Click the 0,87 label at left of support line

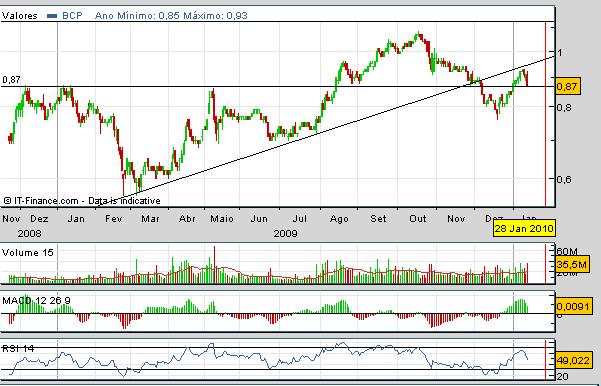(x=11, y=80)
